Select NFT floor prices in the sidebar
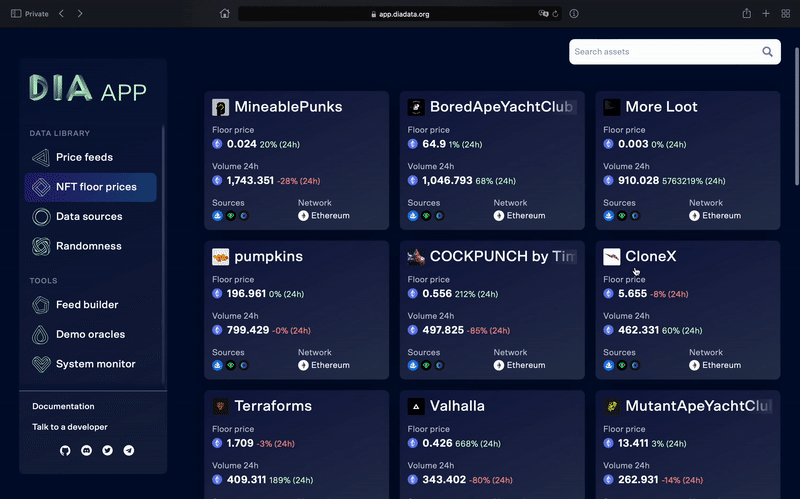 (90, 187)
